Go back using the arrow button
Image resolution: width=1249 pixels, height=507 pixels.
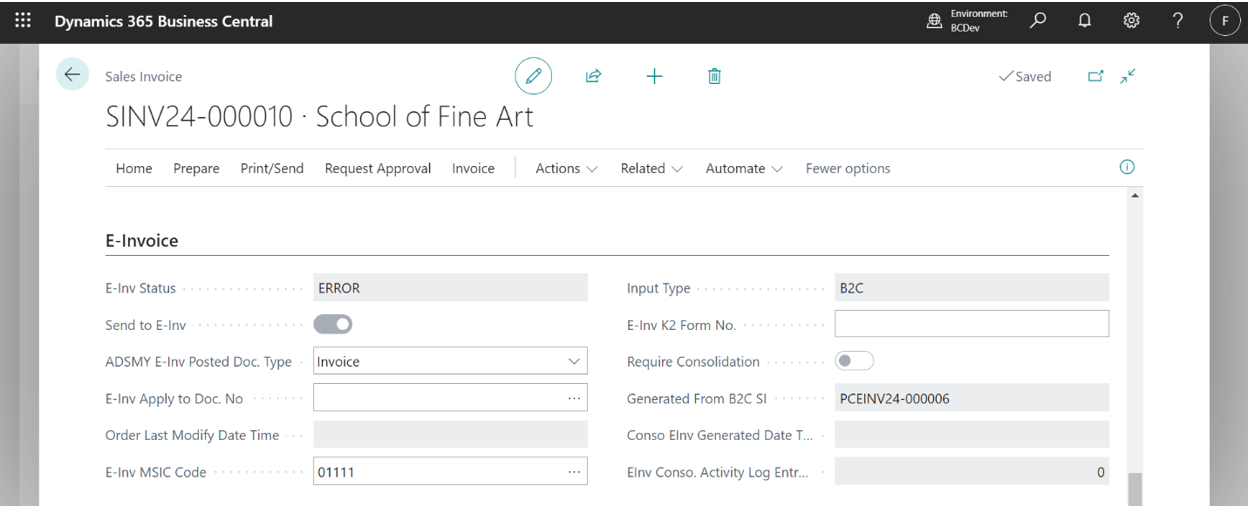[72, 75]
